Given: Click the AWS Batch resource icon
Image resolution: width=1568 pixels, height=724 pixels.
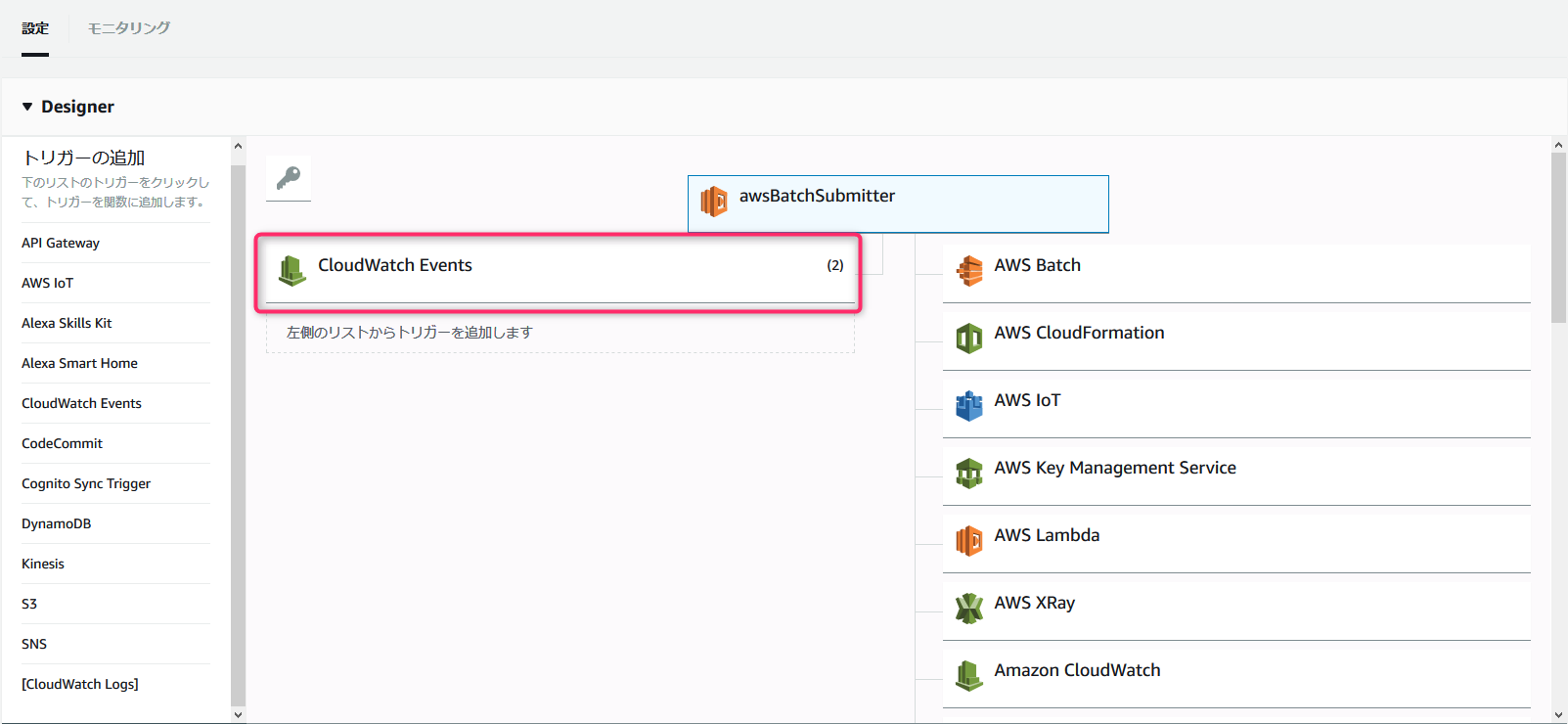Looking at the screenshot, I should tap(969, 271).
